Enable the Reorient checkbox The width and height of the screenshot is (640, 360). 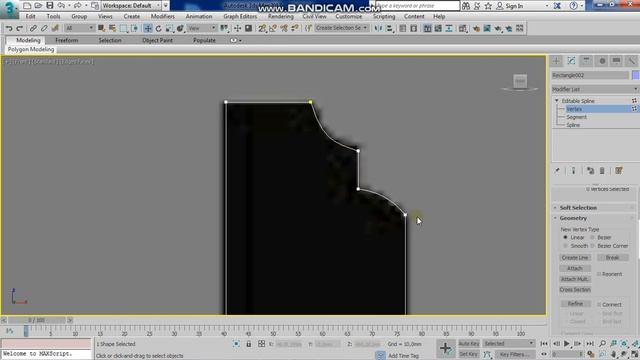click(x=599, y=274)
